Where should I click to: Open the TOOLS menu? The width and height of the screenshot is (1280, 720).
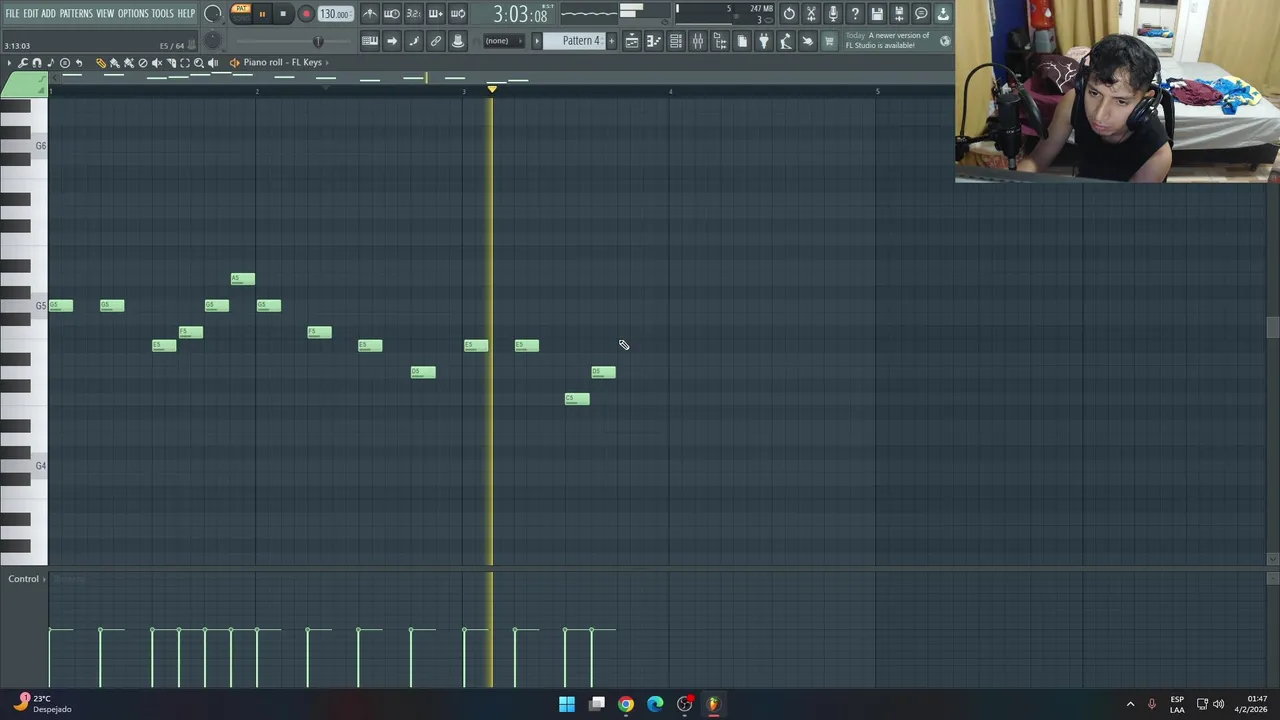click(163, 13)
